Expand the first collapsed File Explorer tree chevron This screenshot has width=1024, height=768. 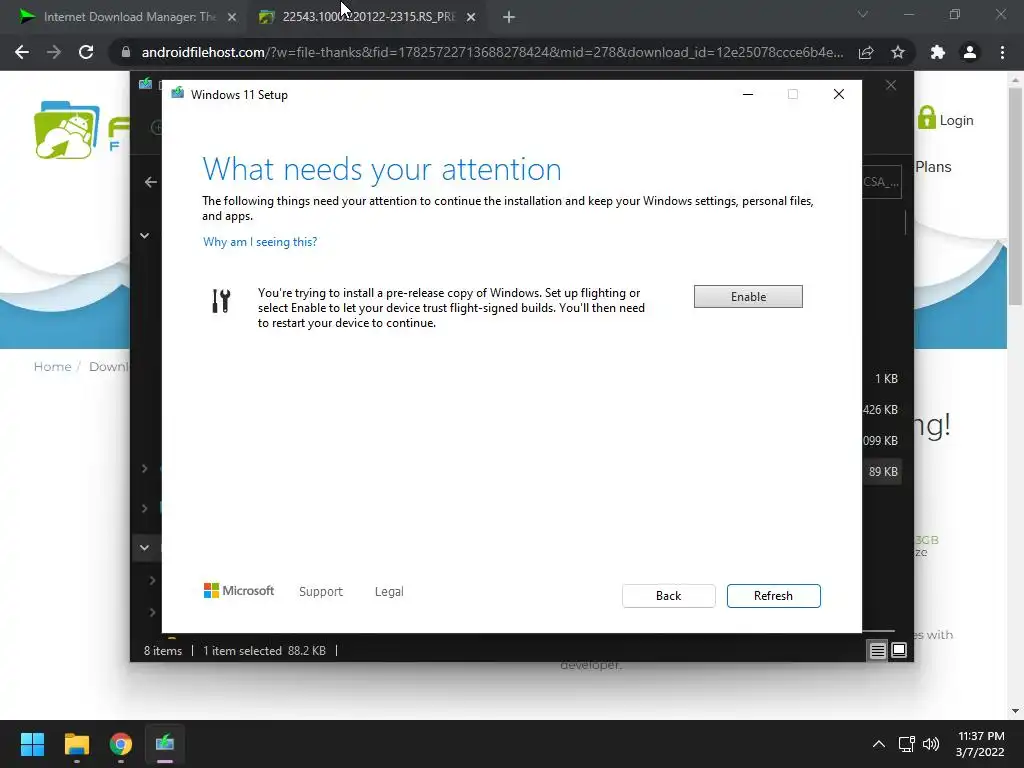(144, 468)
